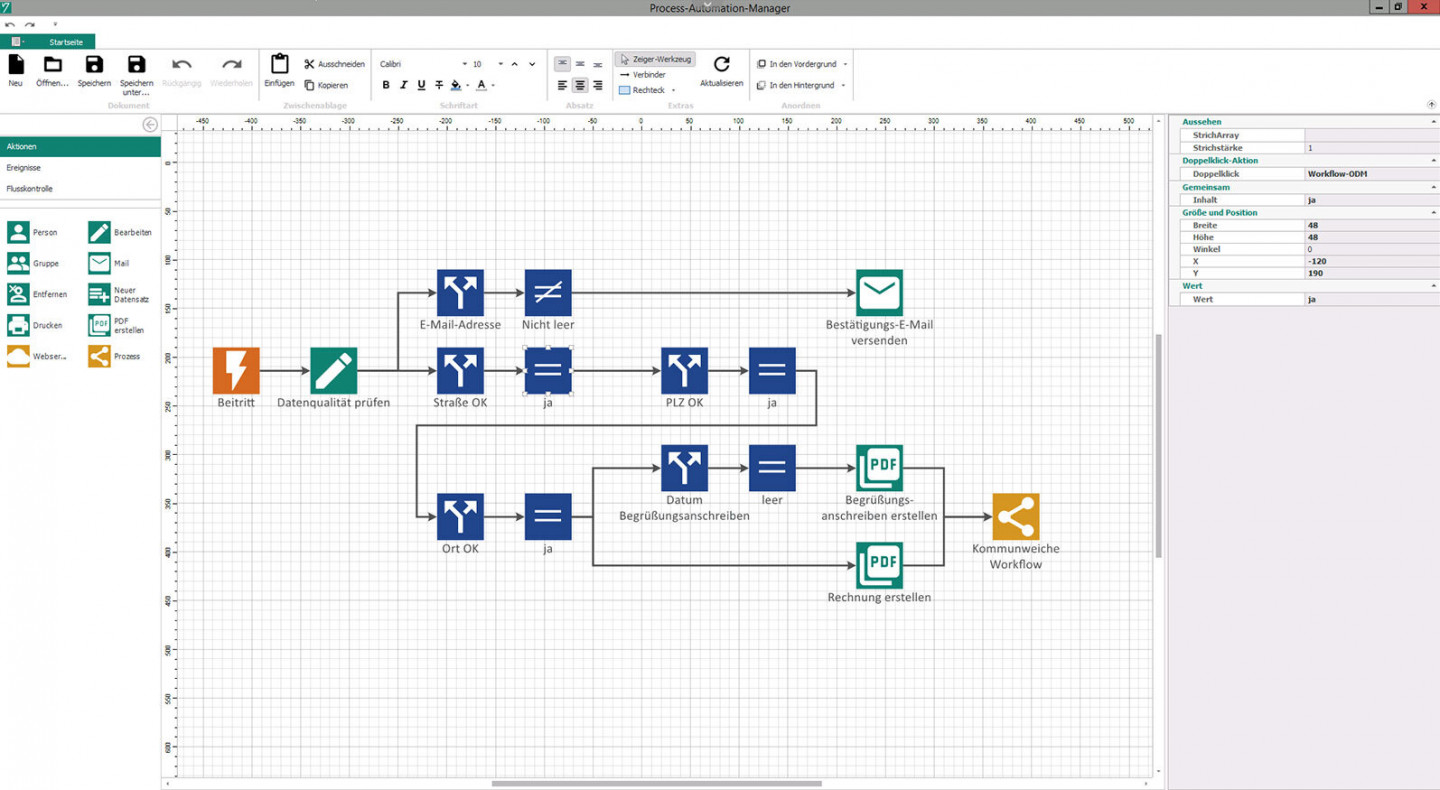The width and height of the screenshot is (1440, 790).
Task: Open the font color A picker
Action: (x=481, y=85)
